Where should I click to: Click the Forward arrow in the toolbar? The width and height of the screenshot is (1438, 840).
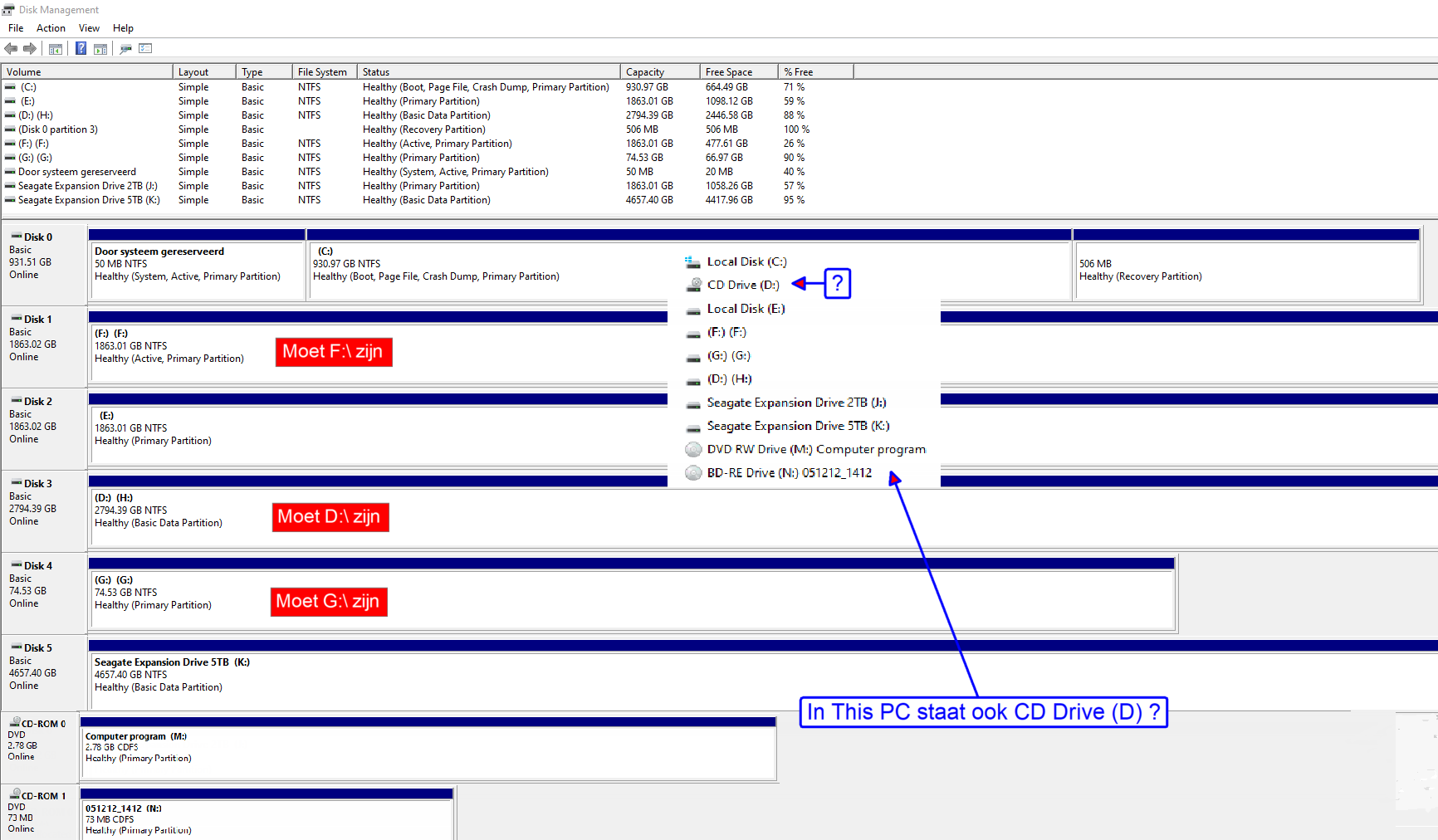(30, 49)
